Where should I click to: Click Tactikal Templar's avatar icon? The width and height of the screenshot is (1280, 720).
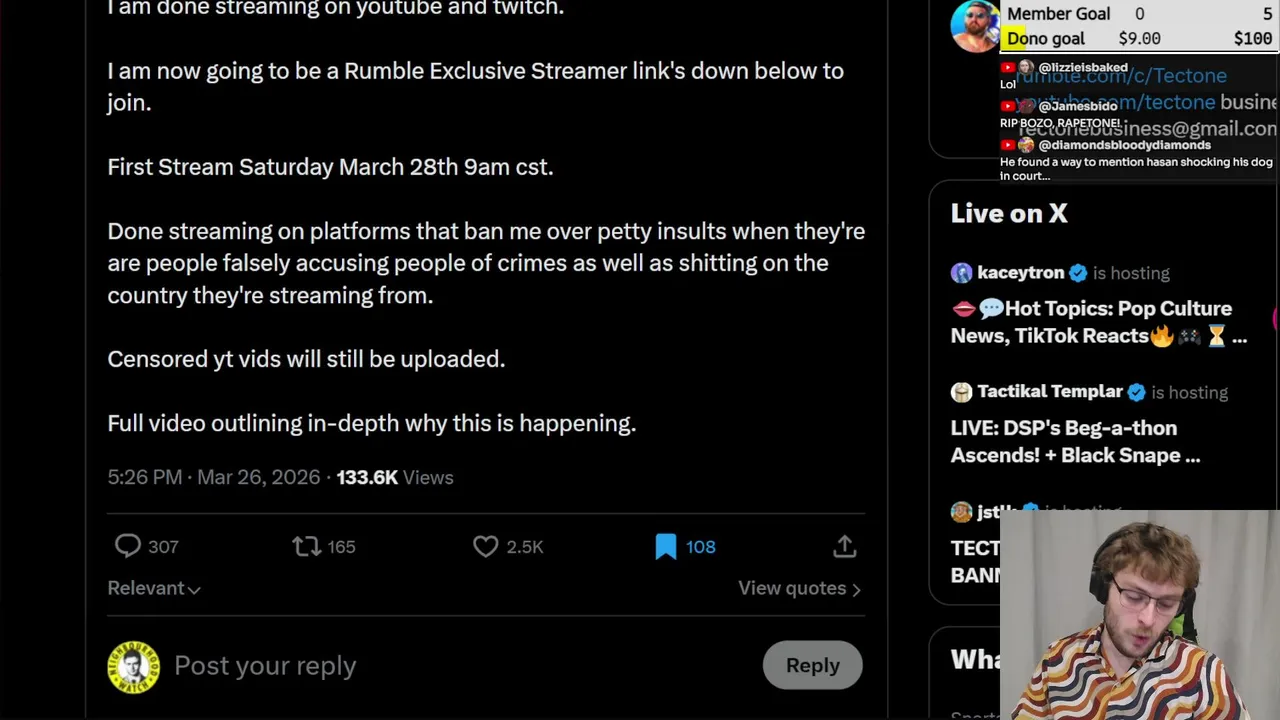pyautogui.click(x=961, y=392)
